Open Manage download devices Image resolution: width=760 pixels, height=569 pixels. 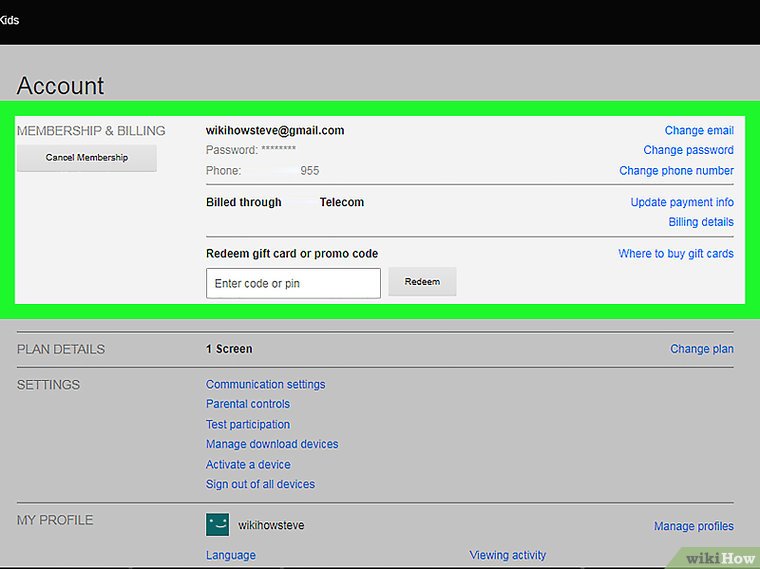[x=272, y=444]
